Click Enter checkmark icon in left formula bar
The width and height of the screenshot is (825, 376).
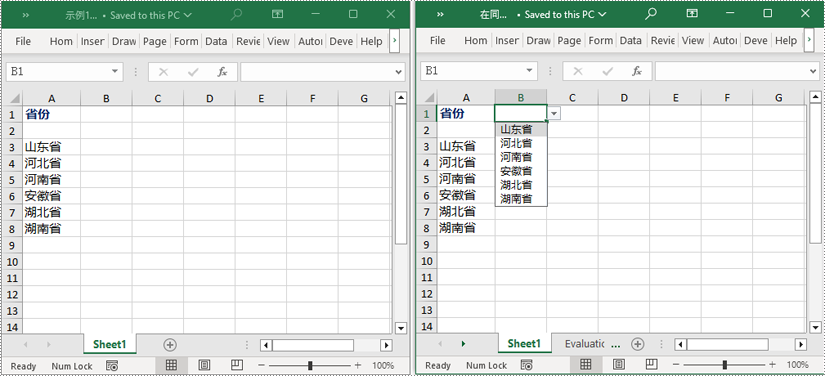[193, 72]
